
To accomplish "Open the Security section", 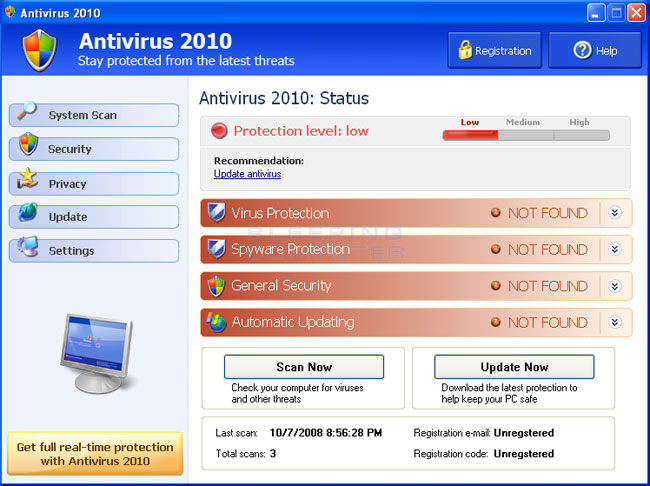I will (94, 149).
